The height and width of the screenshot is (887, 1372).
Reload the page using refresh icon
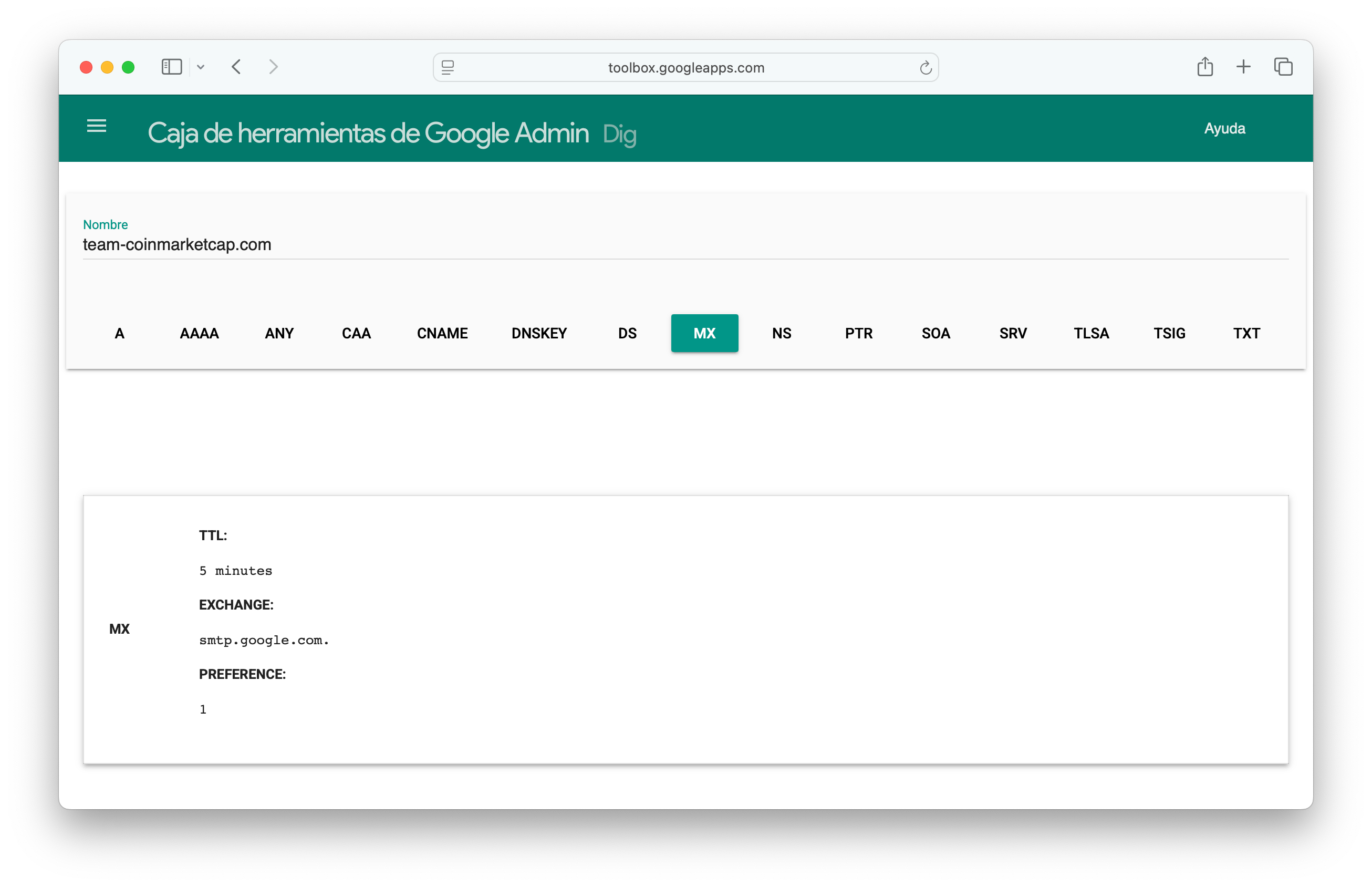pos(925,68)
